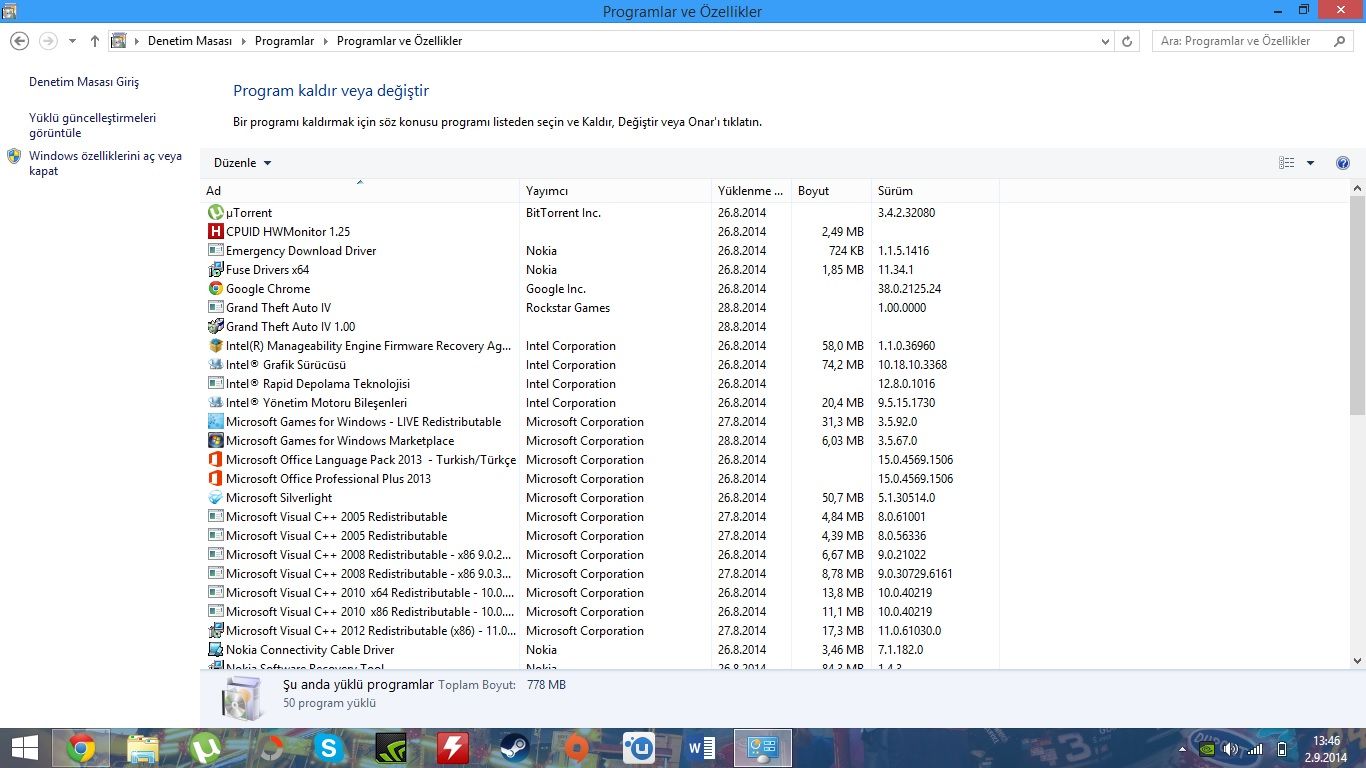1366x768 pixels.
Task: Expand the view options dropdown arrow
Action: [1310, 163]
